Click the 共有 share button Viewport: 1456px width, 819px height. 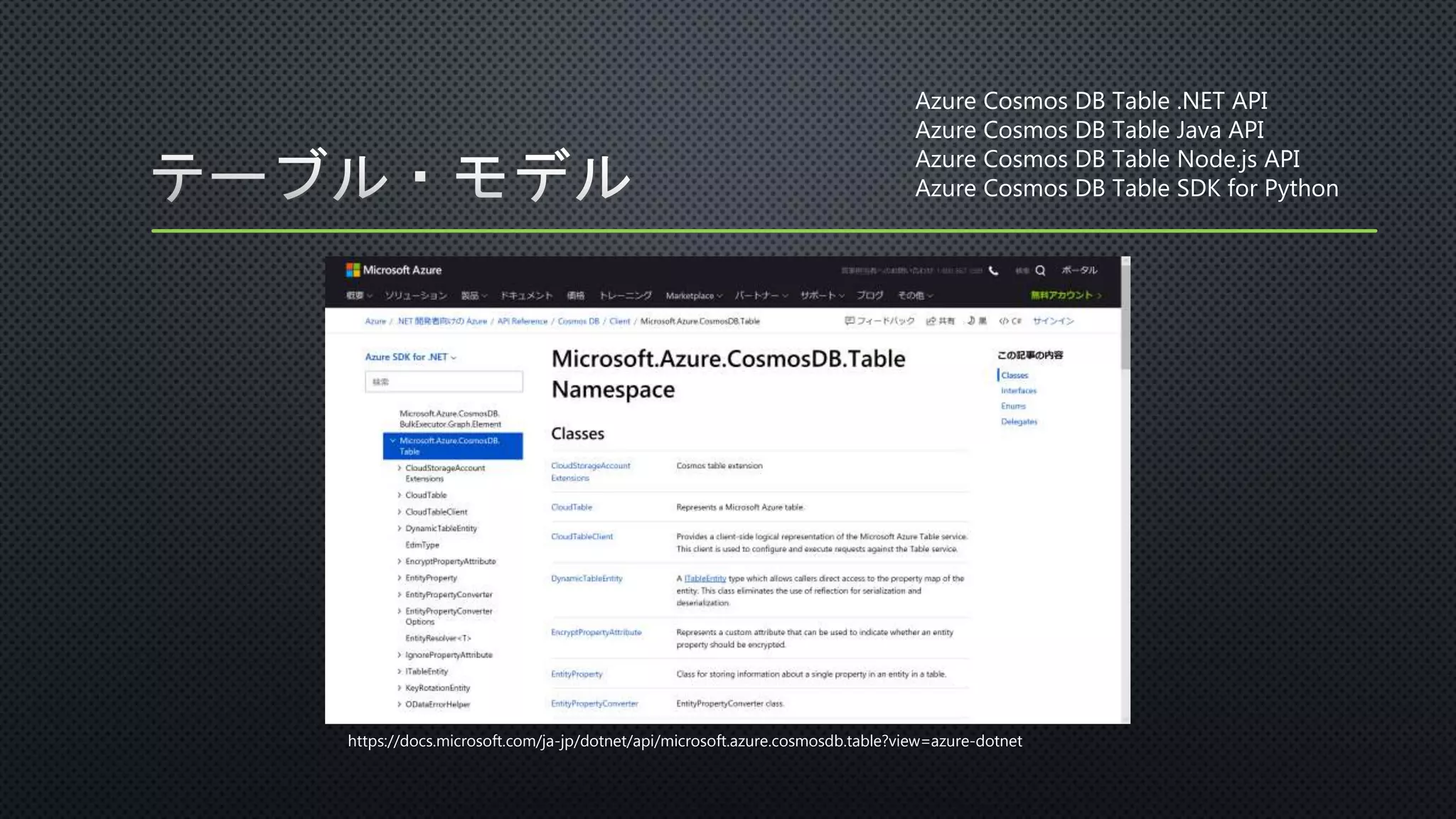point(941,321)
